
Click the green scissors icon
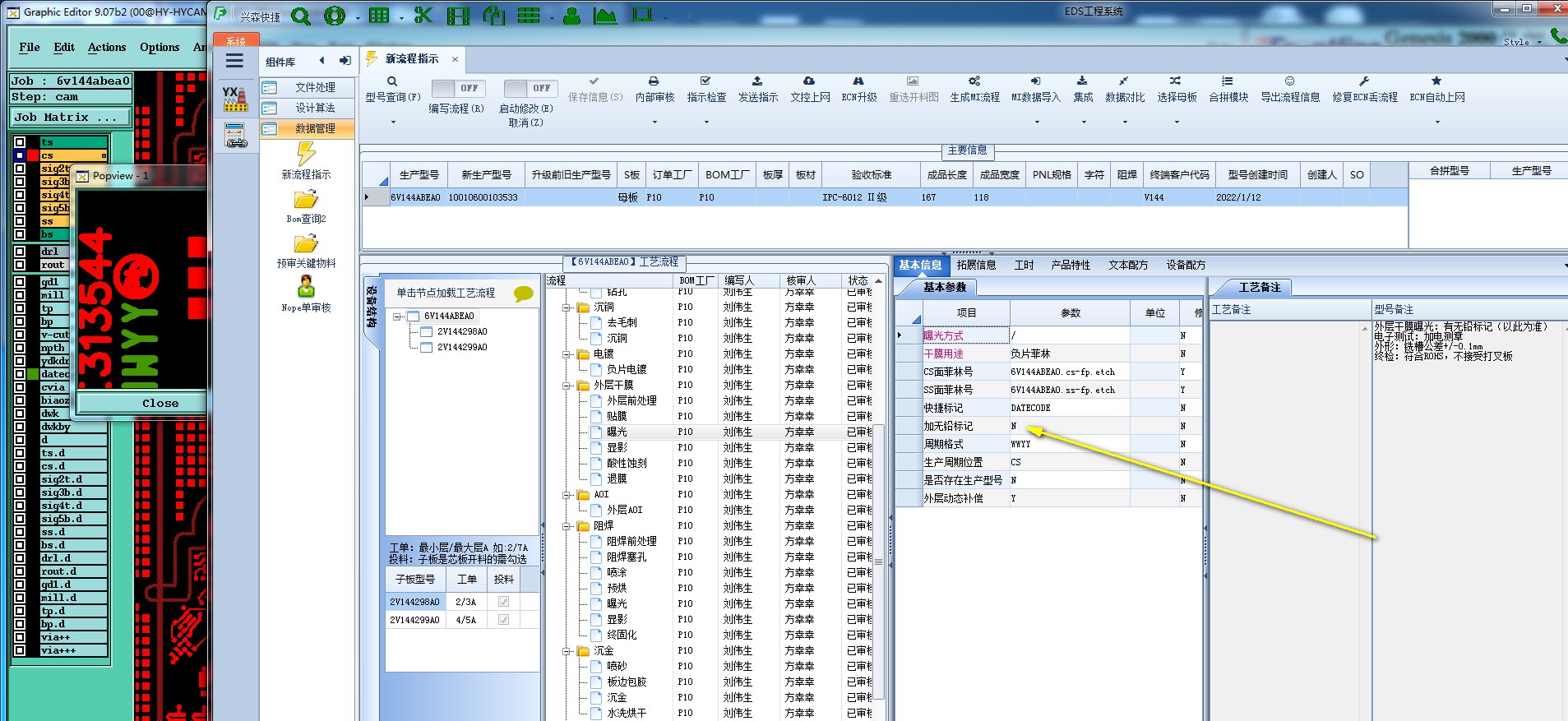coord(423,16)
